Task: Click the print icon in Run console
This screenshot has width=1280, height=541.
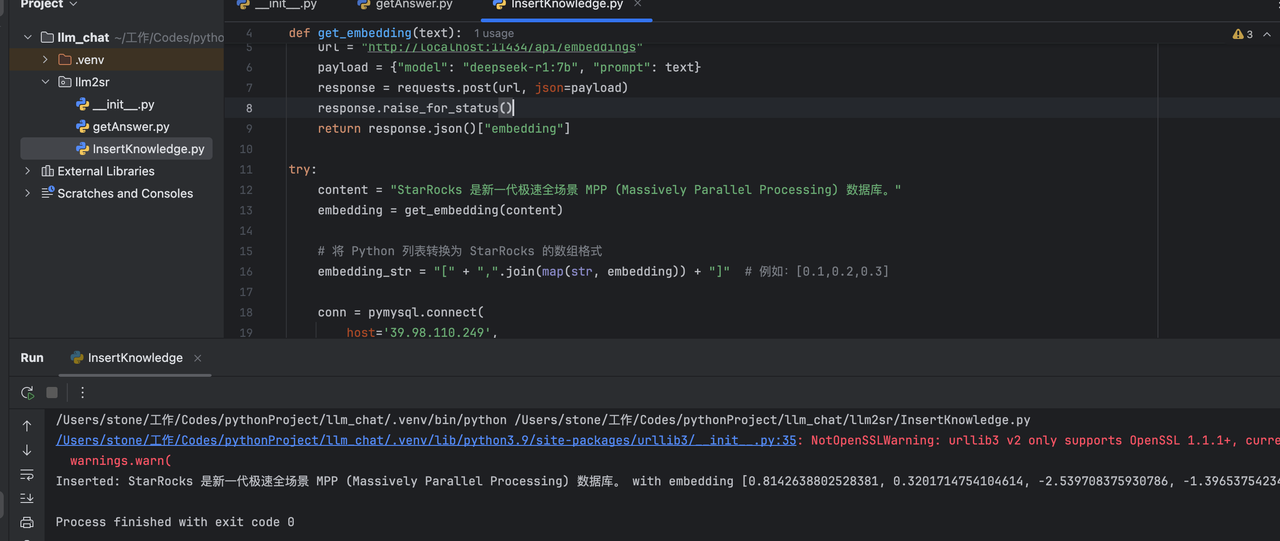Action: [x=27, y=522]
